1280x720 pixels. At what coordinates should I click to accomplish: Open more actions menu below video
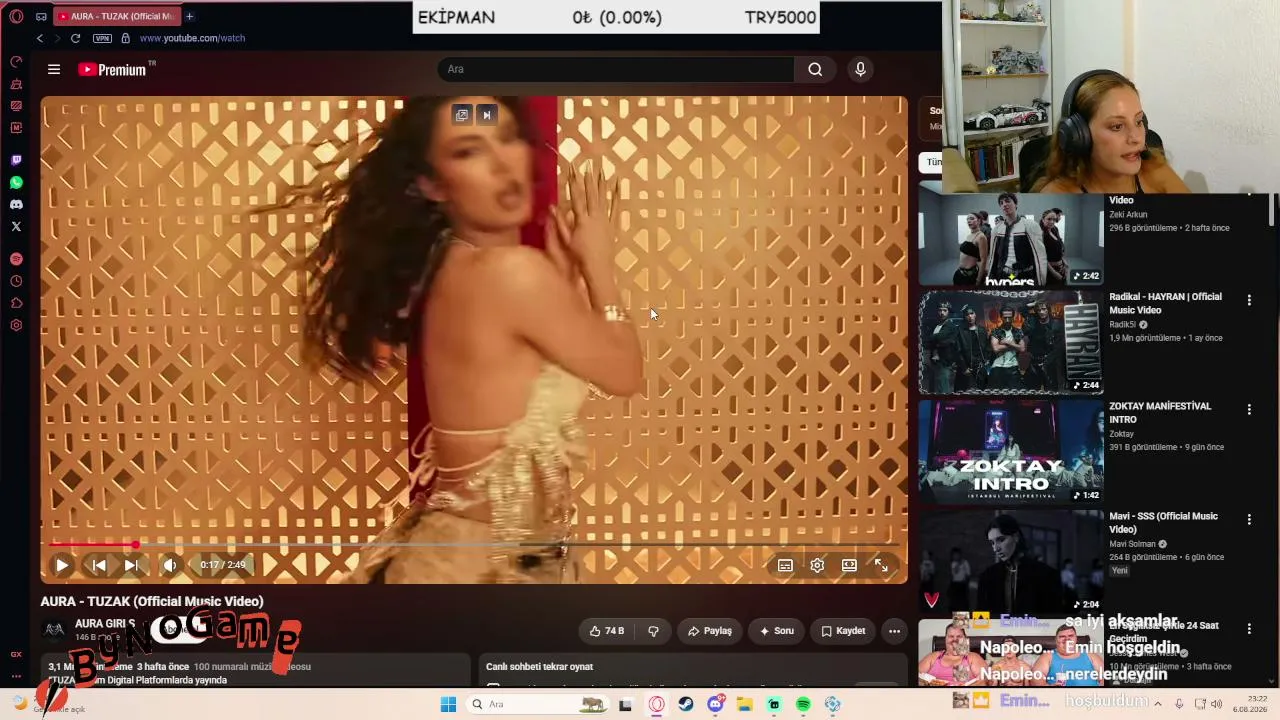(x=894, y=631)
